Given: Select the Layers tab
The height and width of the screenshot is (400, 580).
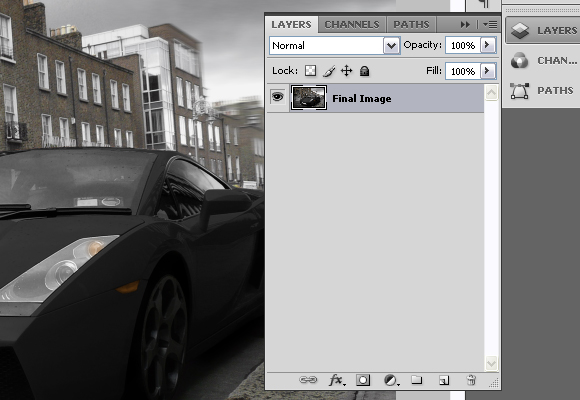Looking at the screenshot, I should click(x=291, y=24).
